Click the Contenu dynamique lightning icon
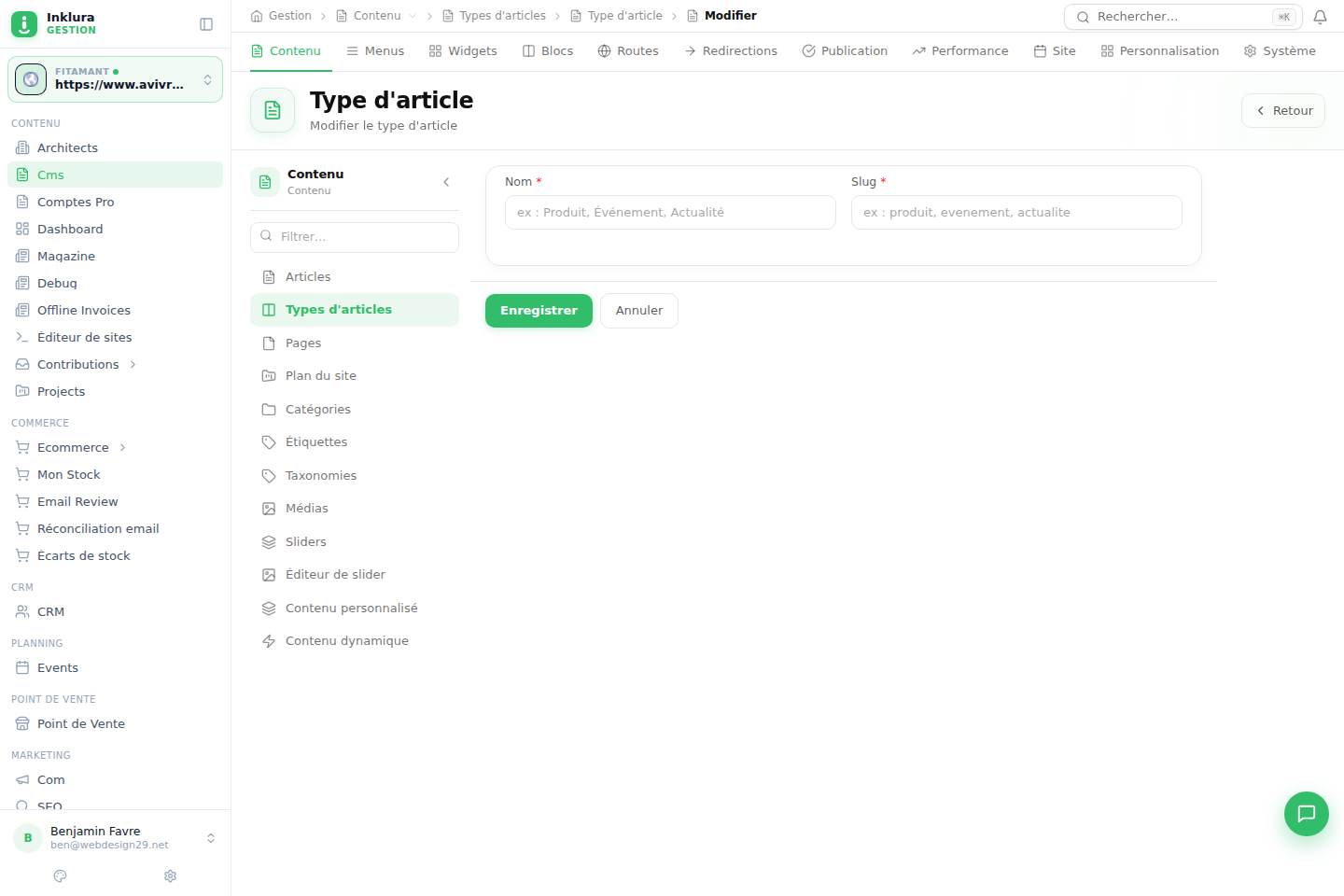Viewport: 1344px width, 896px height. [269, 641]
